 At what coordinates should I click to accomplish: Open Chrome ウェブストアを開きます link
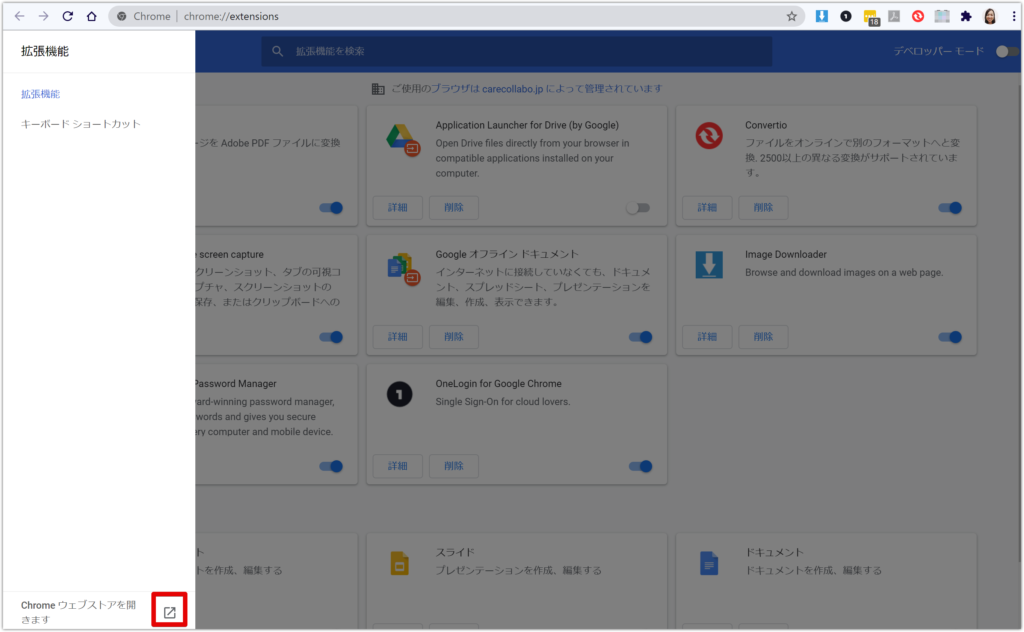click(x=78, y=612)
